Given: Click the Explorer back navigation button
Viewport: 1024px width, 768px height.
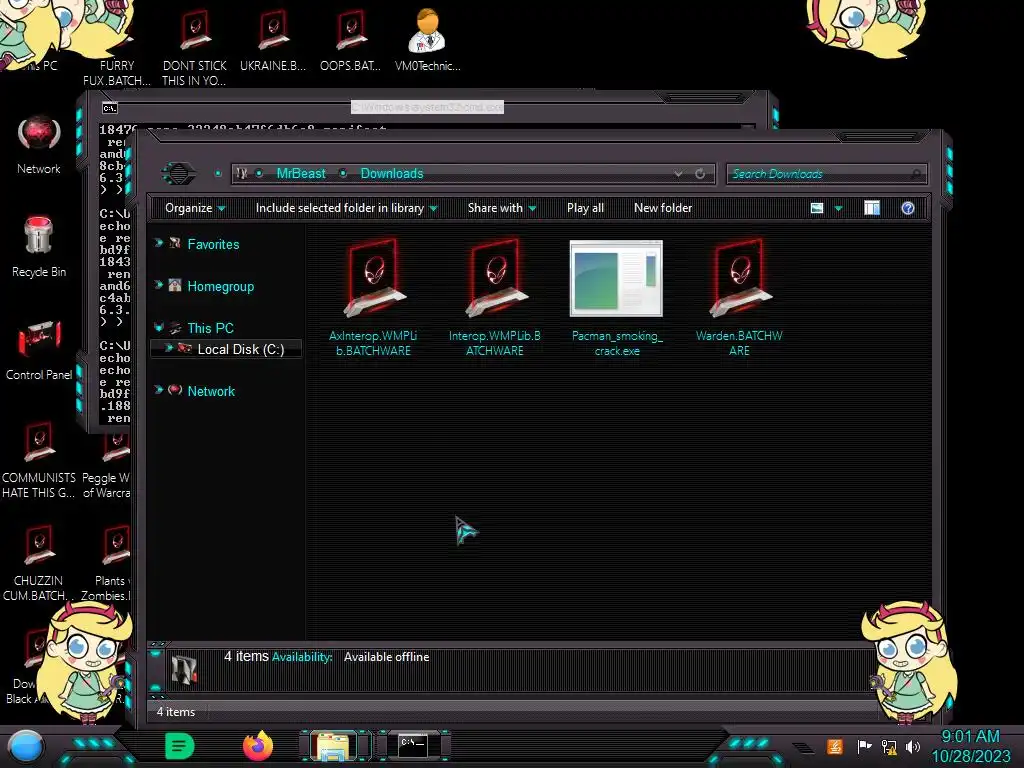Looking at the screenshot, I should tap(178, 174).
